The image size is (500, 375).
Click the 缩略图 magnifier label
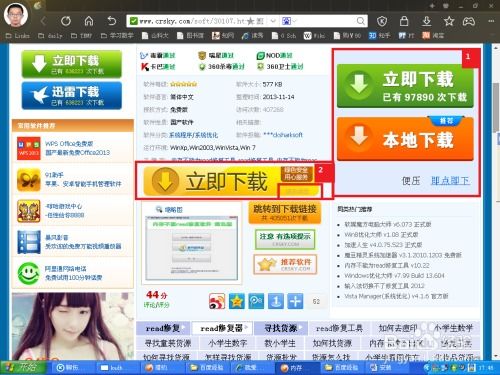[169, 210]
